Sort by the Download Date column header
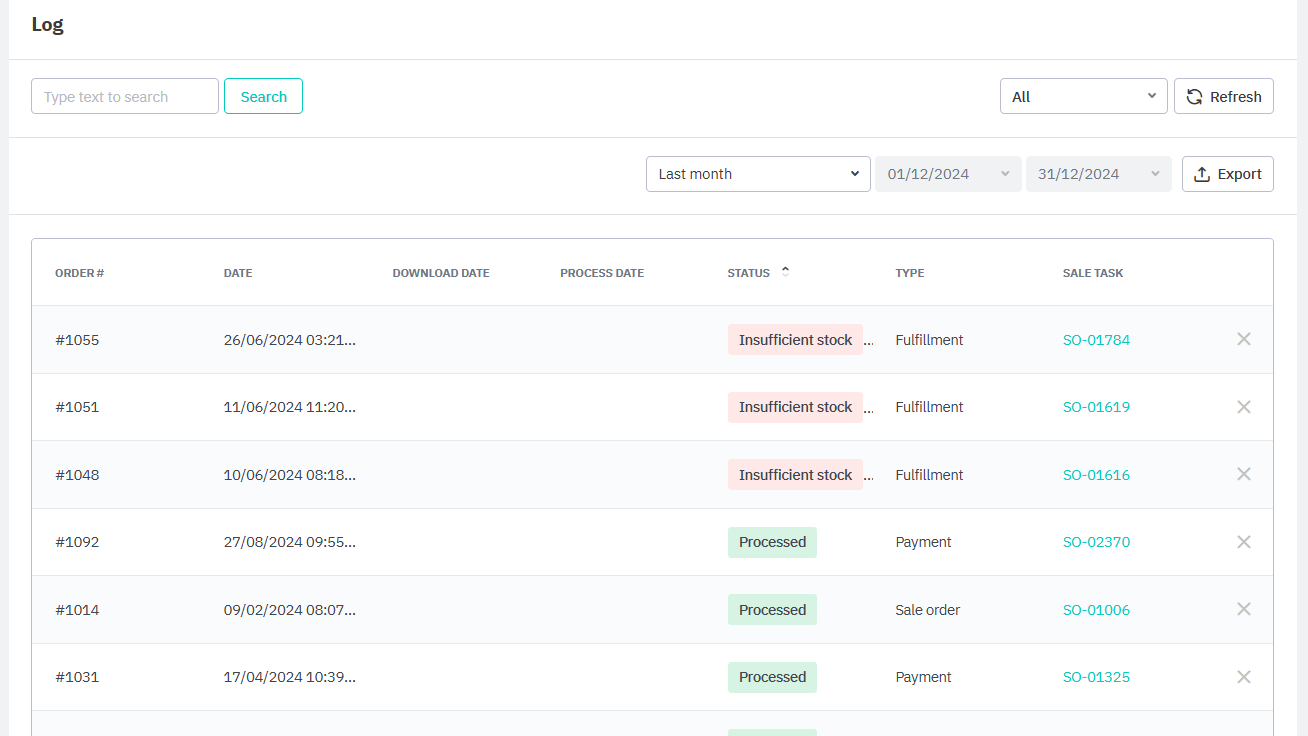This screenshot has width=1308, height=736. (x=441, y=273)
